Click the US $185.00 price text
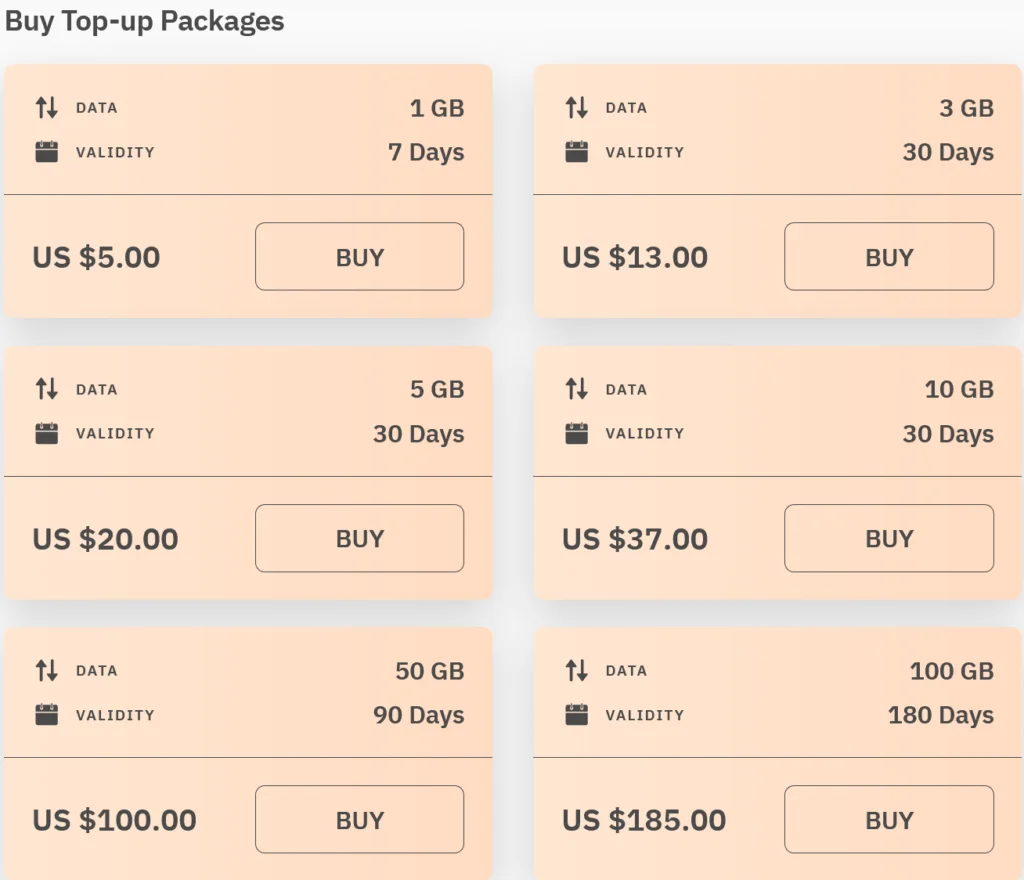The image size is (1024, 880). [644, 820]
